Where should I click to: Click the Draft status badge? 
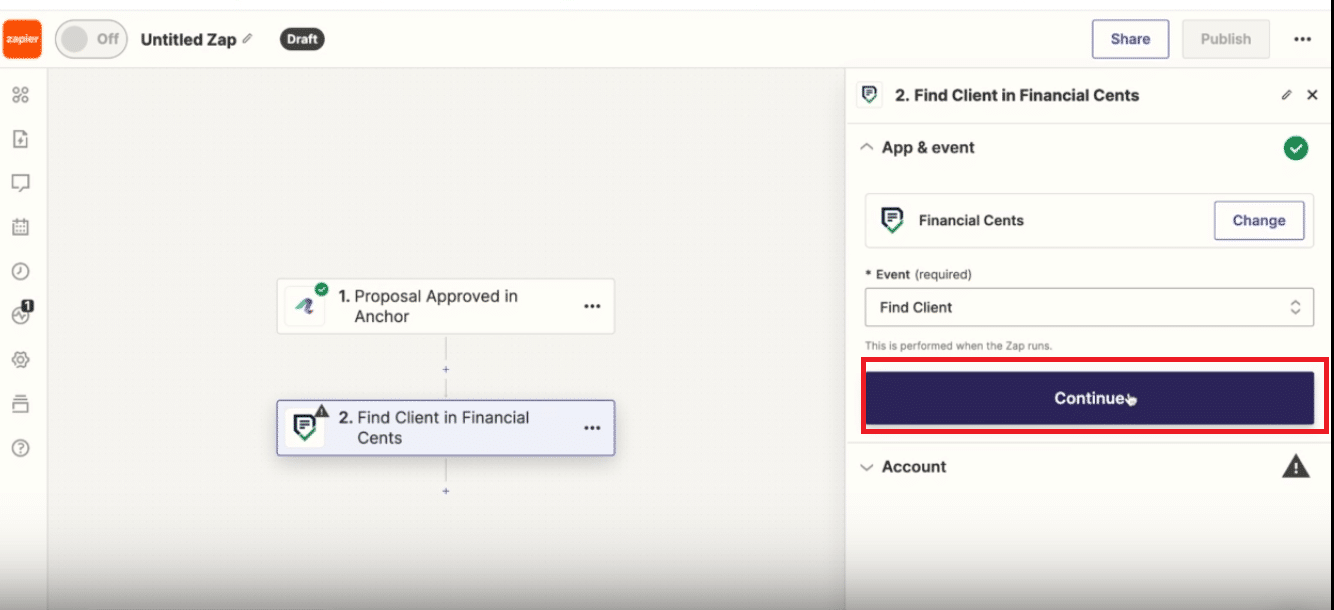(x=302, y=39)
